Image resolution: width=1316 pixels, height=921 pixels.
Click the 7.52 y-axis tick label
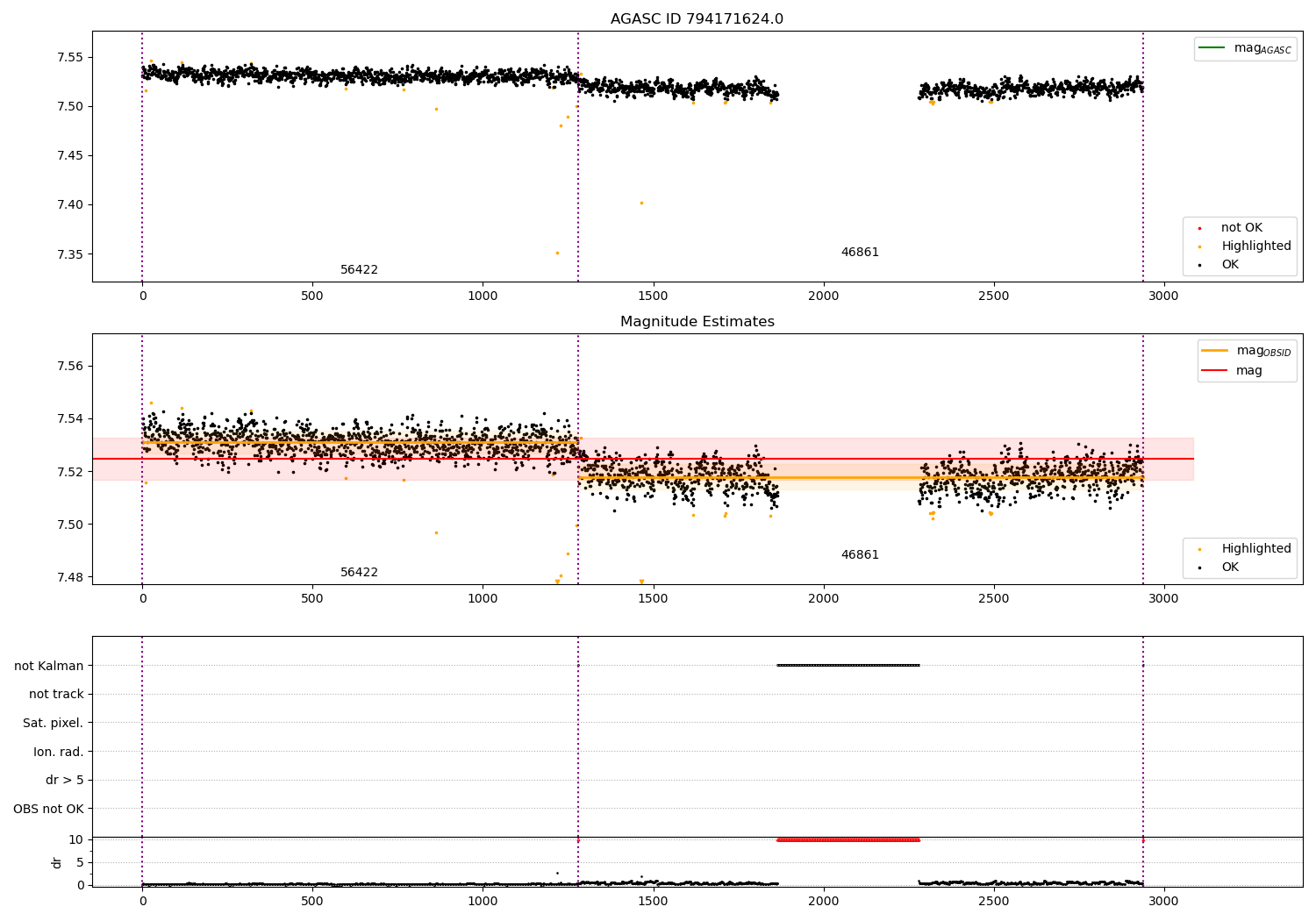click(x=69, y=472)
